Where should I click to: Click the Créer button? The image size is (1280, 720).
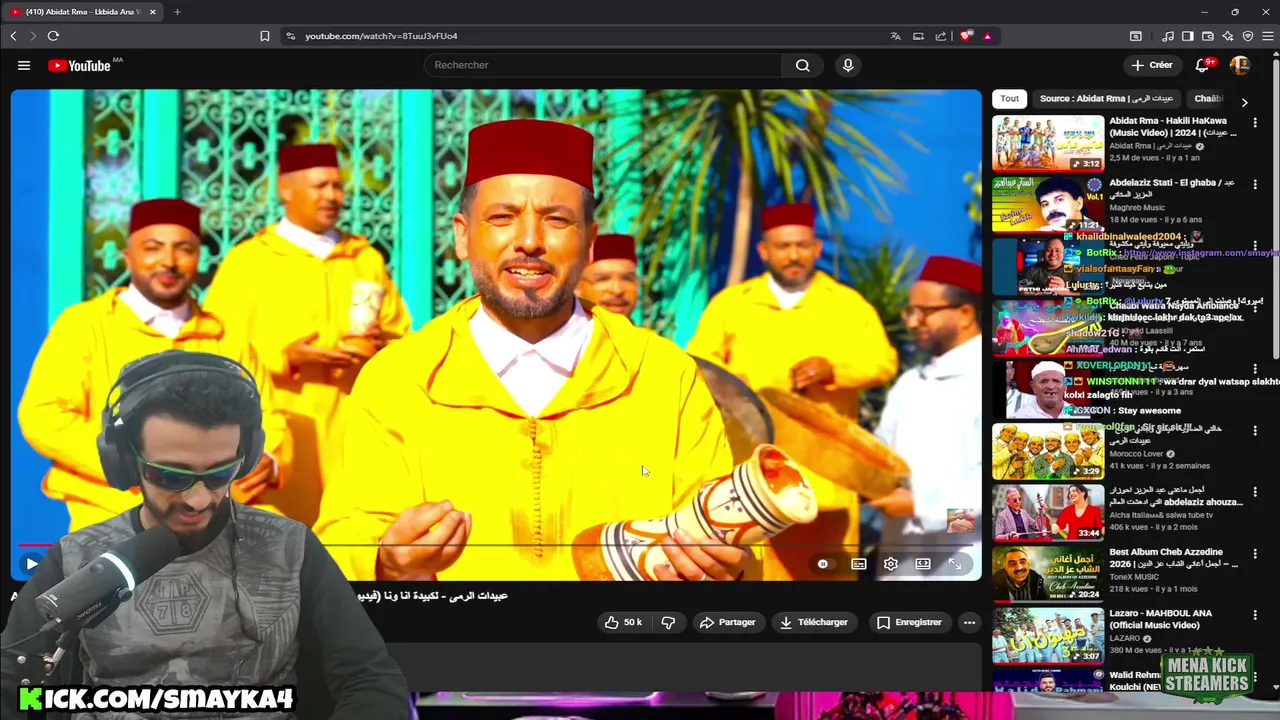point(1152,65)
